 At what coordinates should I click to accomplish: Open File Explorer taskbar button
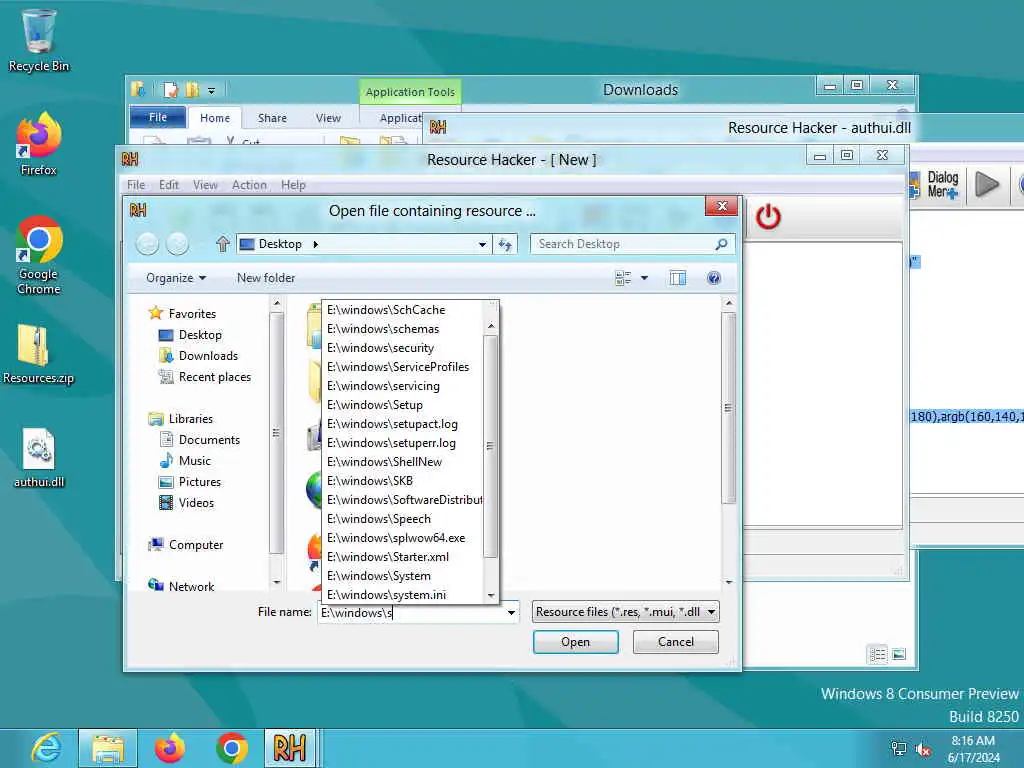pos(108,748)
